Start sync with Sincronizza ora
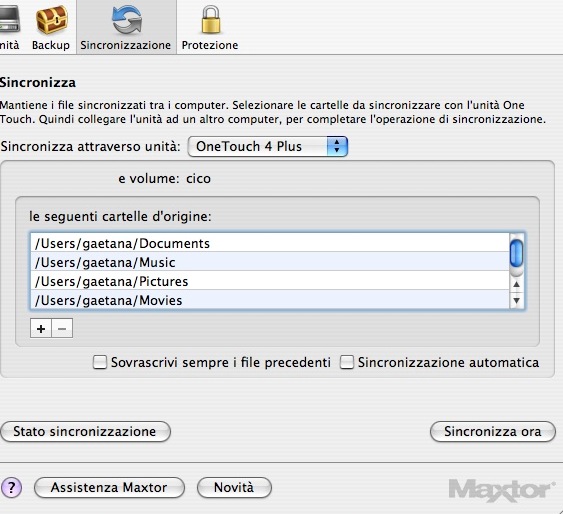 pos(493,431)
